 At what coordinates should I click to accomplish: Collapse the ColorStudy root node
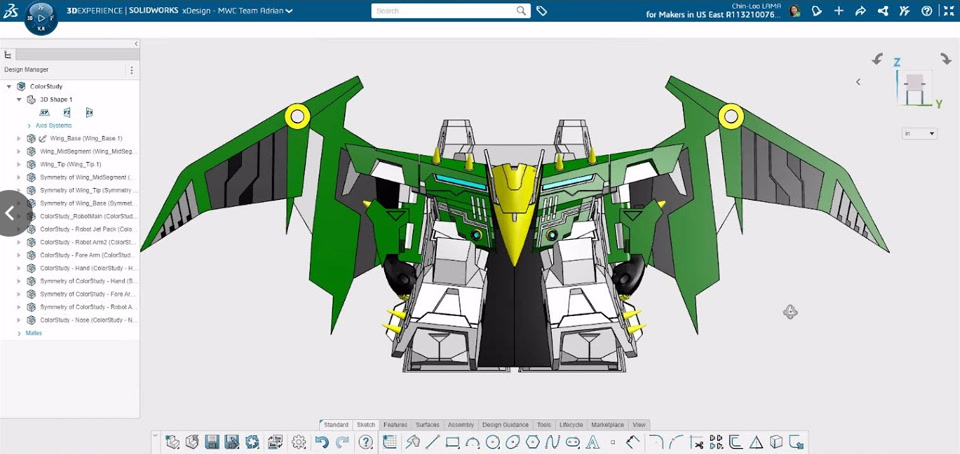click(9, 86)
